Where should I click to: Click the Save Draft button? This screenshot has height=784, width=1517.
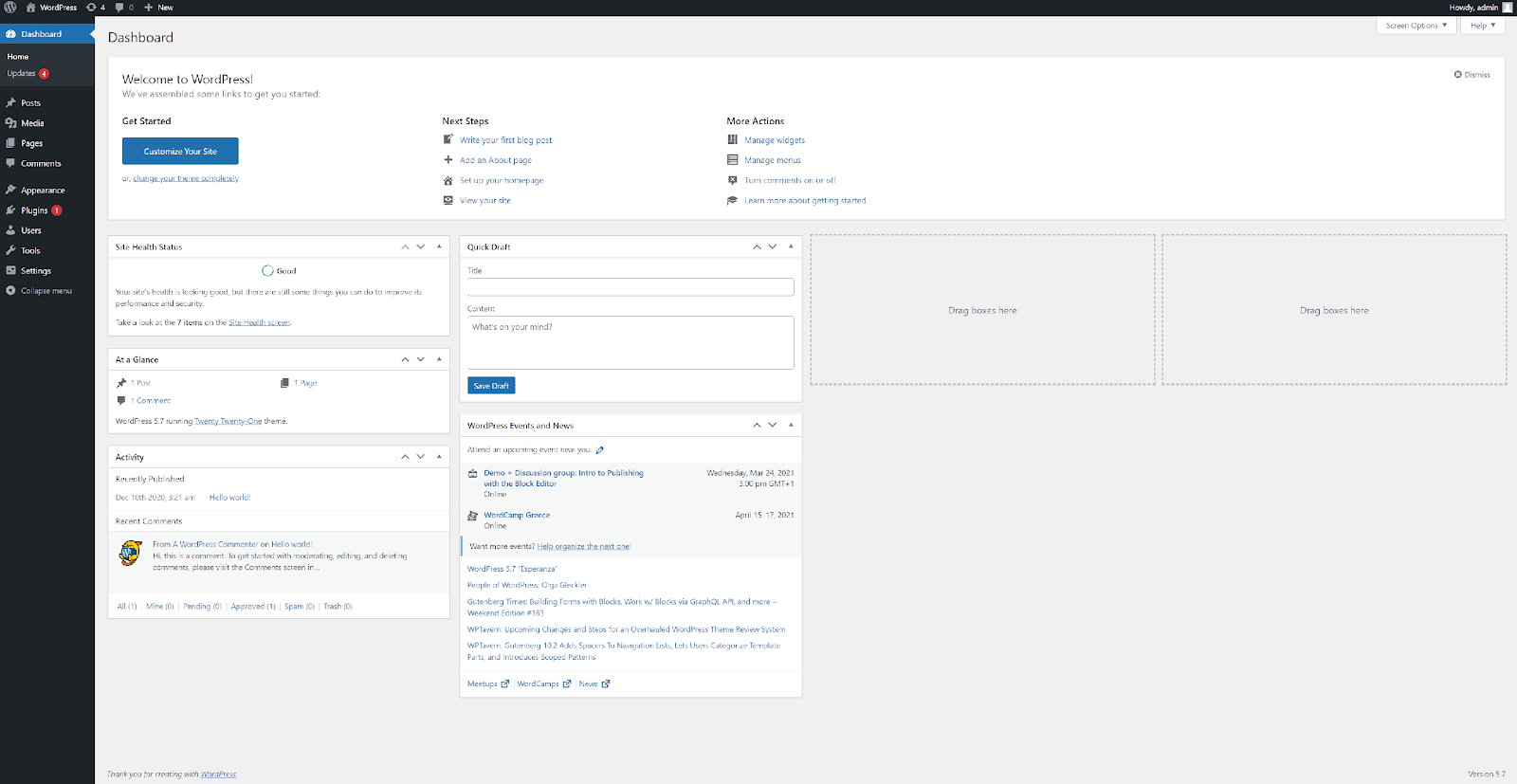tap(491, 386)
